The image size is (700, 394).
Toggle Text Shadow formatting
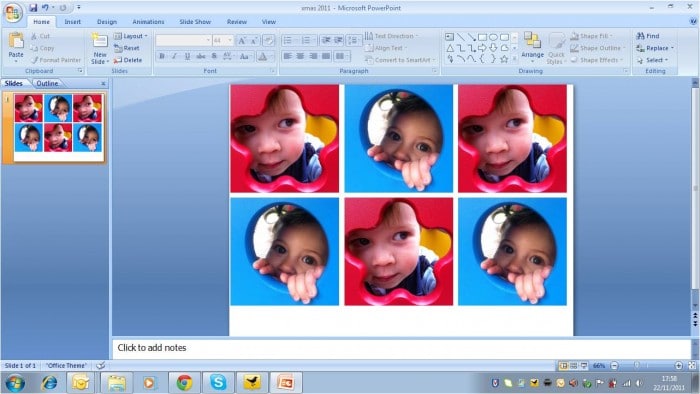point(214,56)
